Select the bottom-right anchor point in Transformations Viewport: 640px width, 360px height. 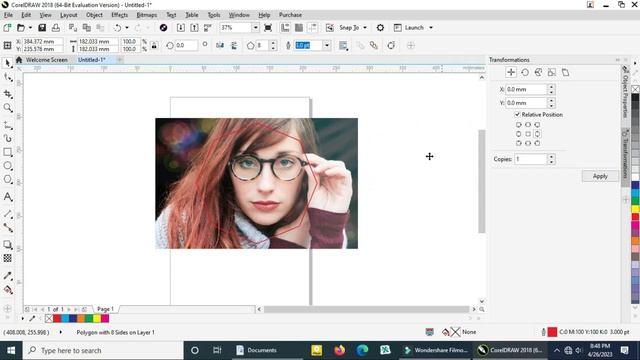click(537, 143)
